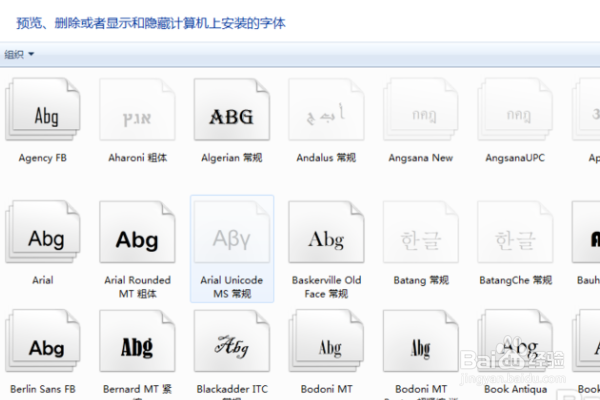Click the Blackadder ITC name label

[232, 389]
